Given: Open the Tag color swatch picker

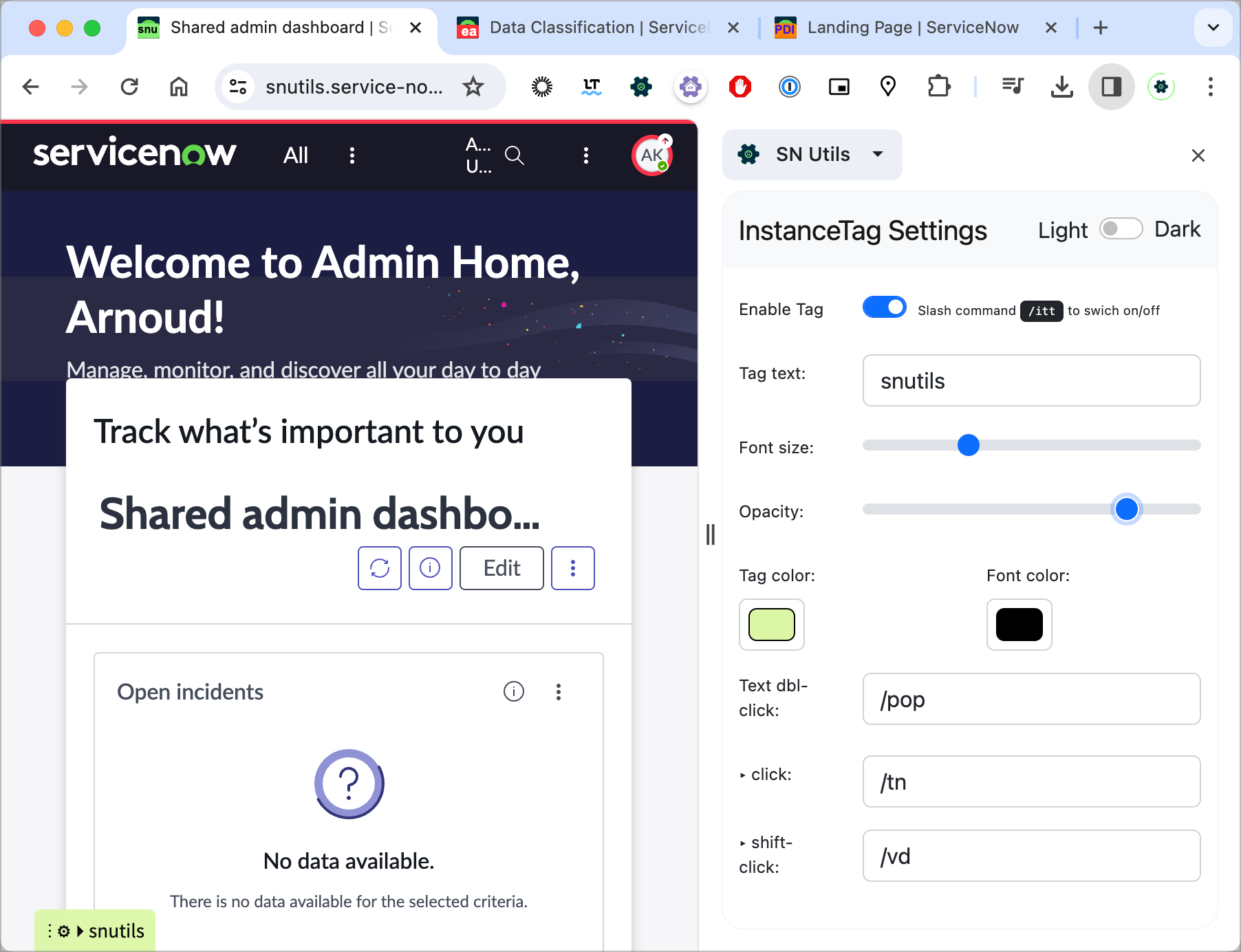Looking at the screenshot, I should 771,625.
